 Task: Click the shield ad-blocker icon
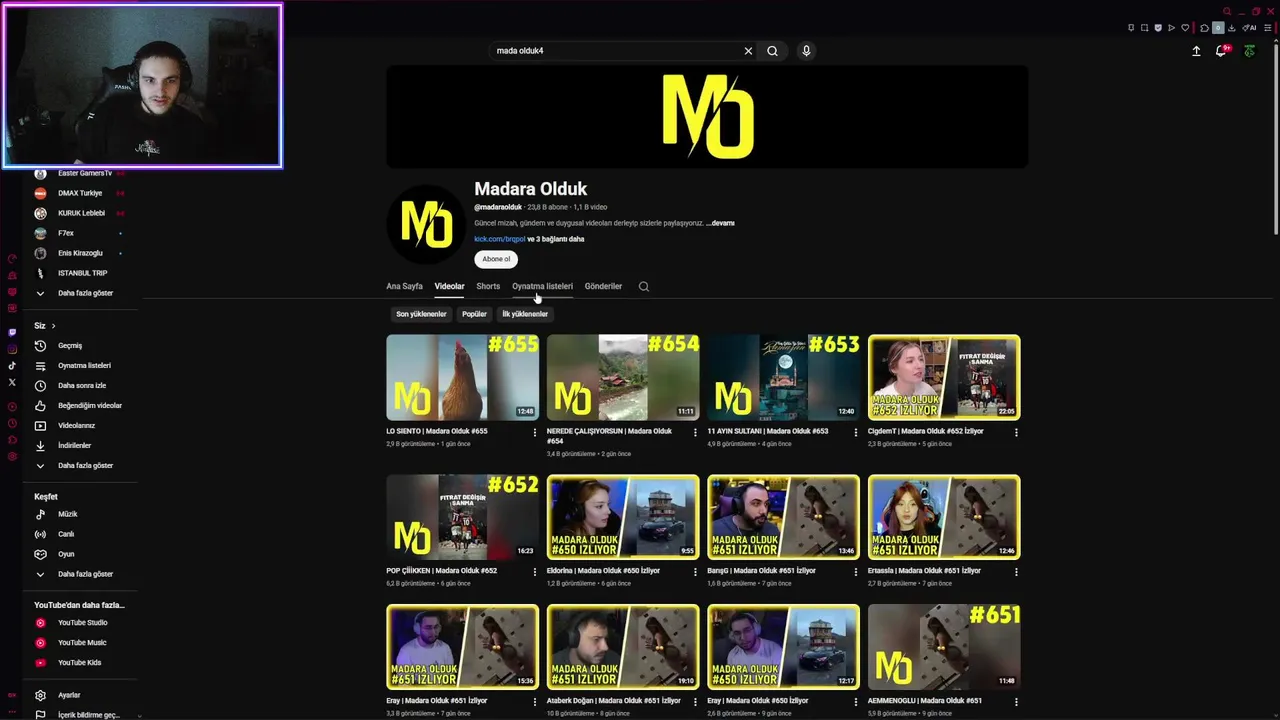pos(1158,28)
